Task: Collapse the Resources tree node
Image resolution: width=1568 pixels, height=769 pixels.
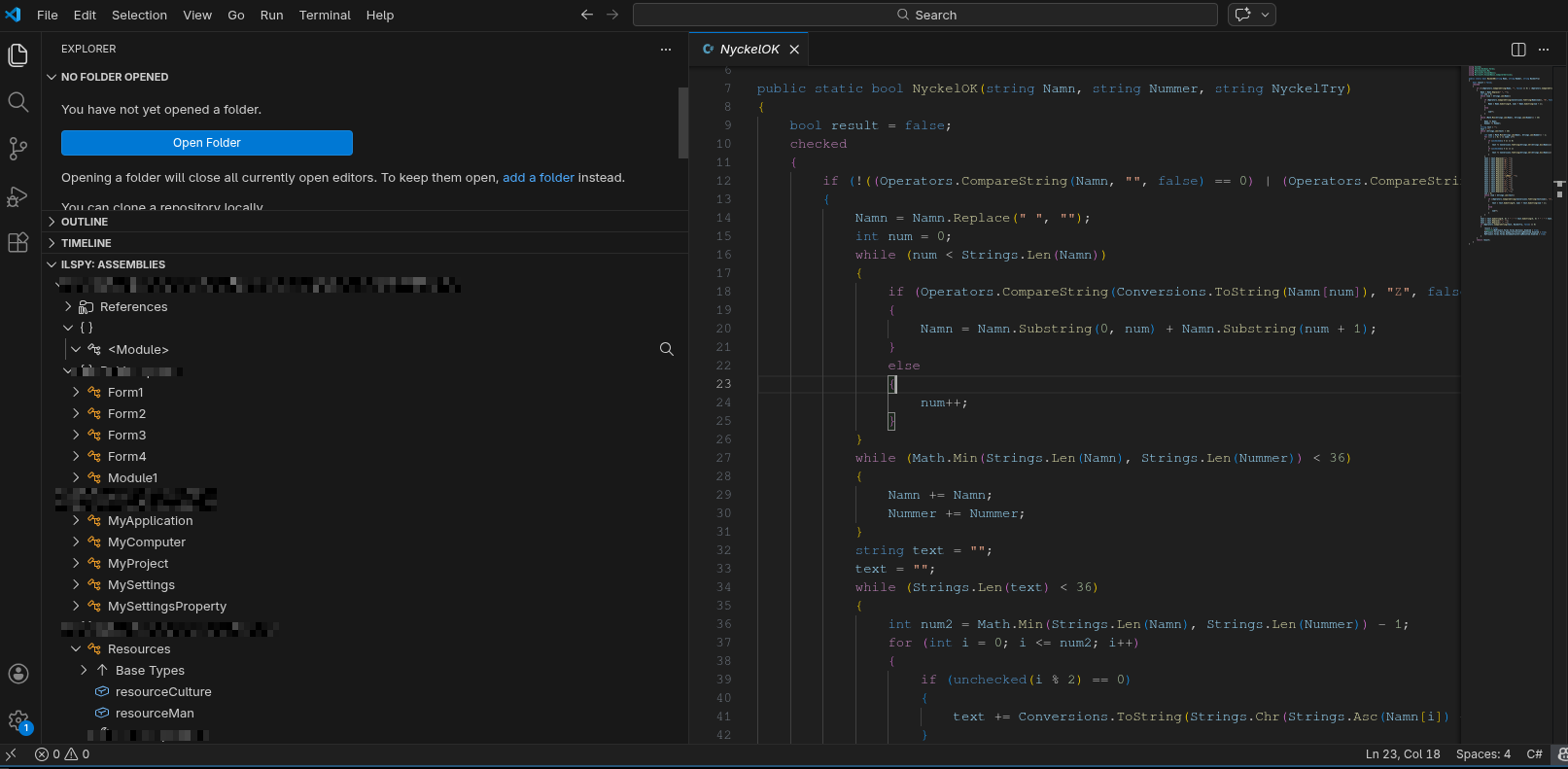Action: [x=76, y=648]
